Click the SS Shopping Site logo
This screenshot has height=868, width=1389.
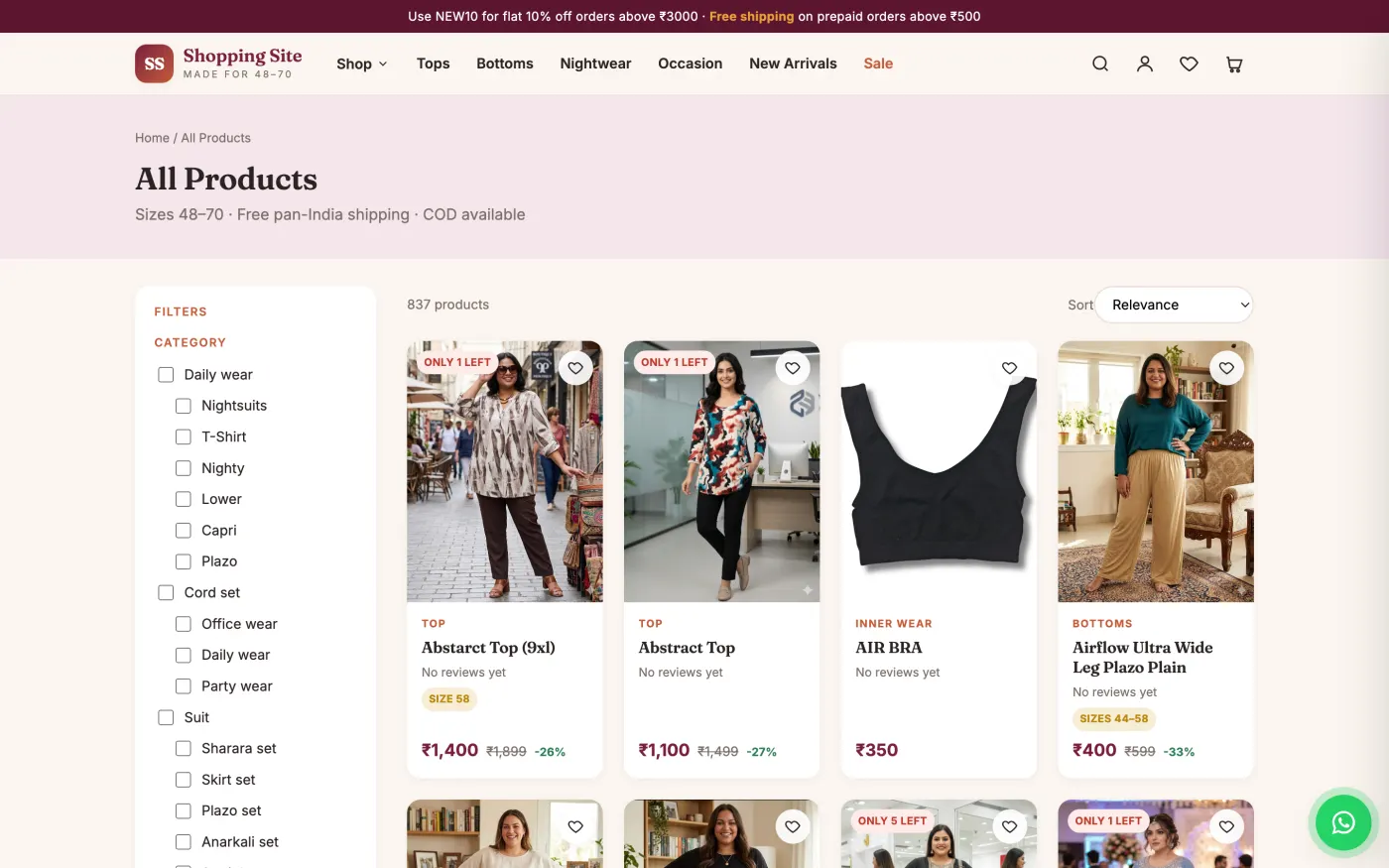click(x=218, y=63)
